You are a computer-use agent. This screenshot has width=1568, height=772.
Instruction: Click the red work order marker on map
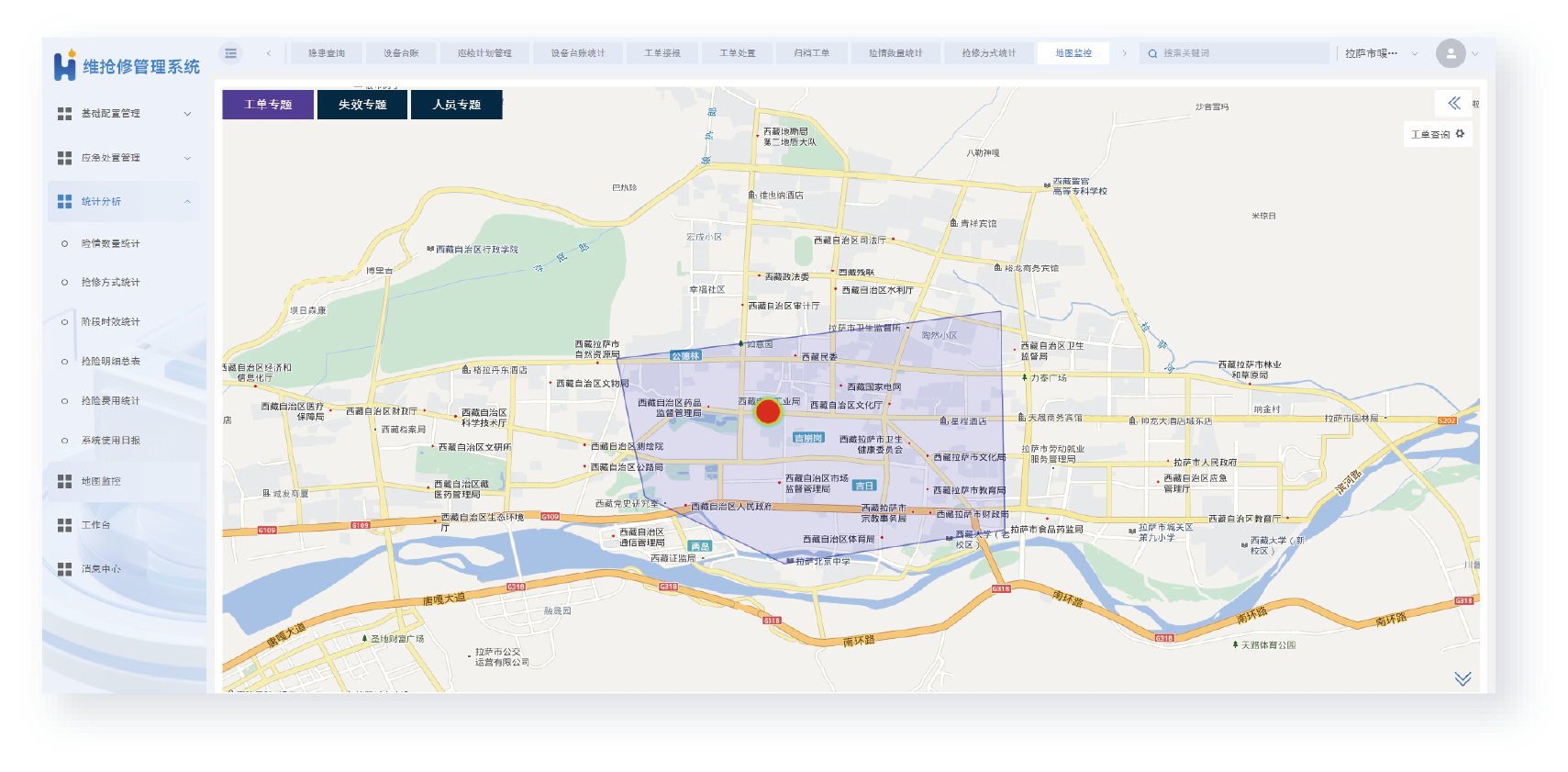click(768, 411)
